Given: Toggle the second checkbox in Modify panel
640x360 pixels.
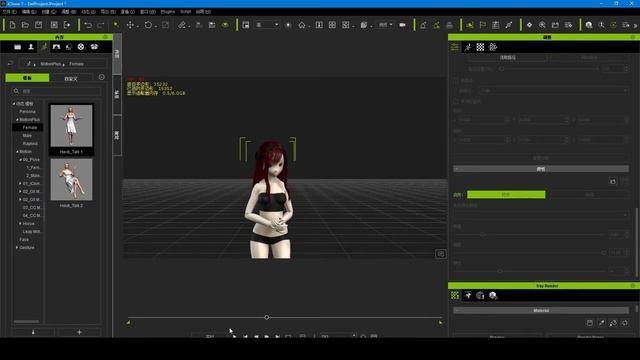Looking at the screenshot, I should tap(456, 101).
